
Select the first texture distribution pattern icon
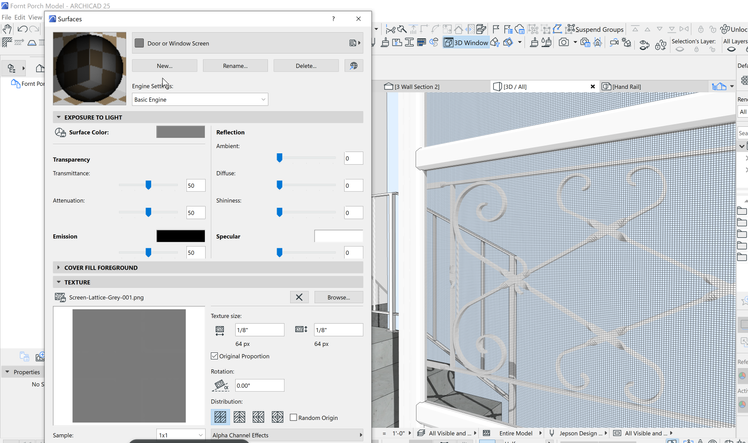(220, 417)
